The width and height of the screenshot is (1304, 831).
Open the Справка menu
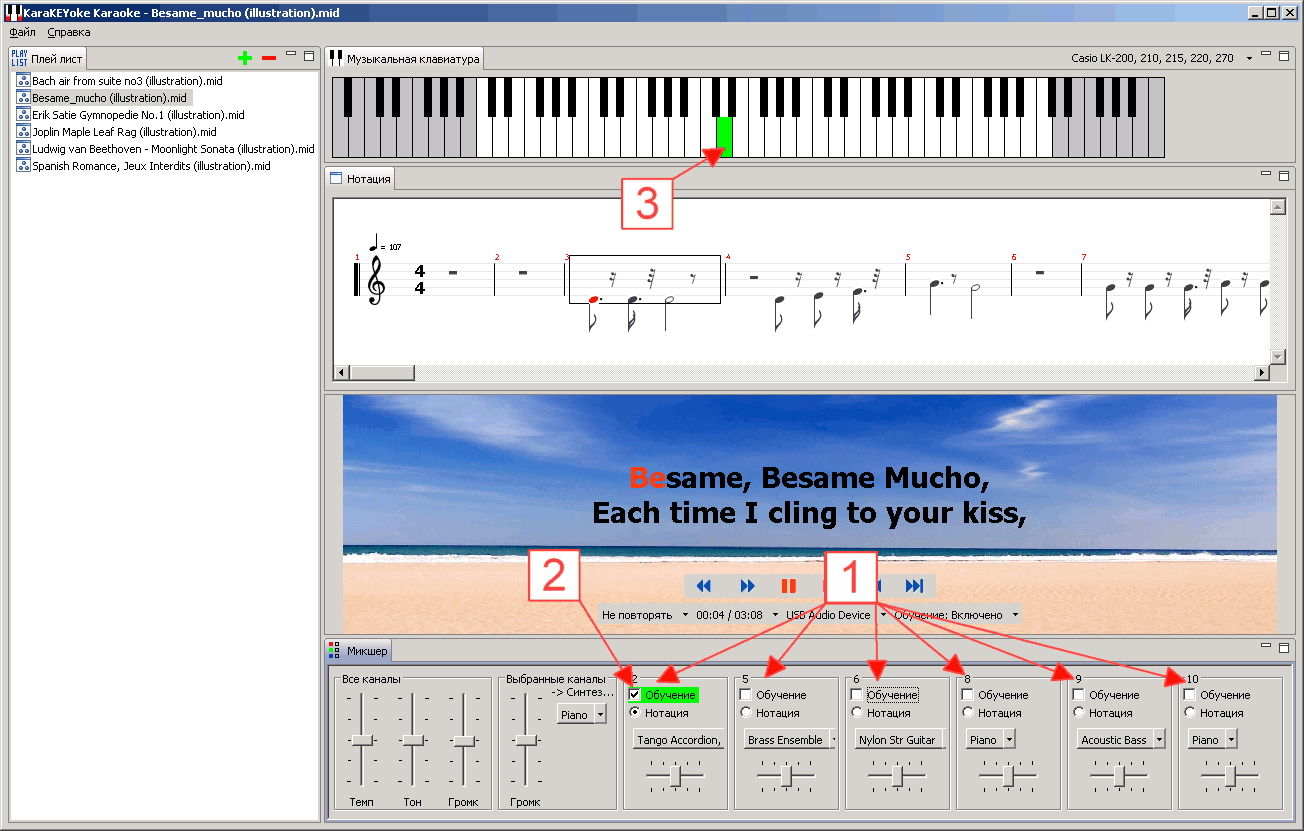coord(69,32)
